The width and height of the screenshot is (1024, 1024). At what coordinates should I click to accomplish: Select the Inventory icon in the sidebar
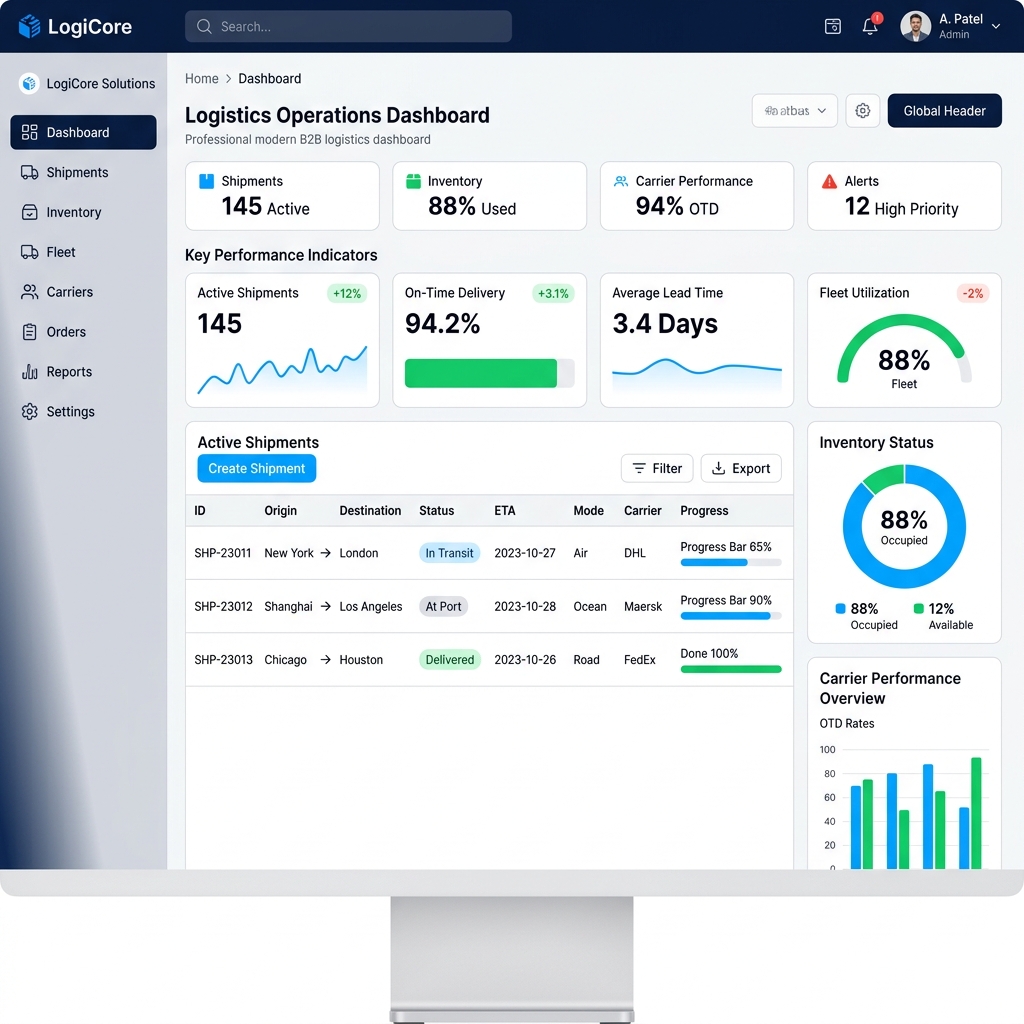click(x=27, y=212)
